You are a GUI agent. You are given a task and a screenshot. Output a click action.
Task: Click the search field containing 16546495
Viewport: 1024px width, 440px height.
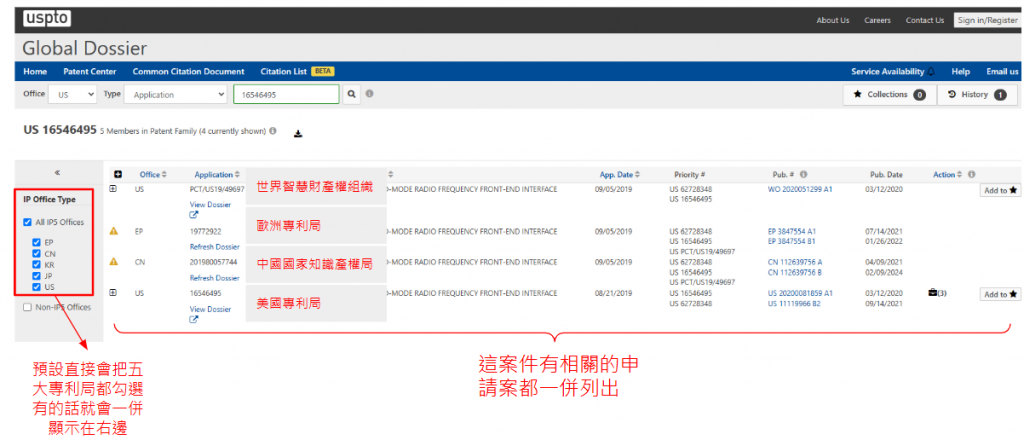pos(286,95)
